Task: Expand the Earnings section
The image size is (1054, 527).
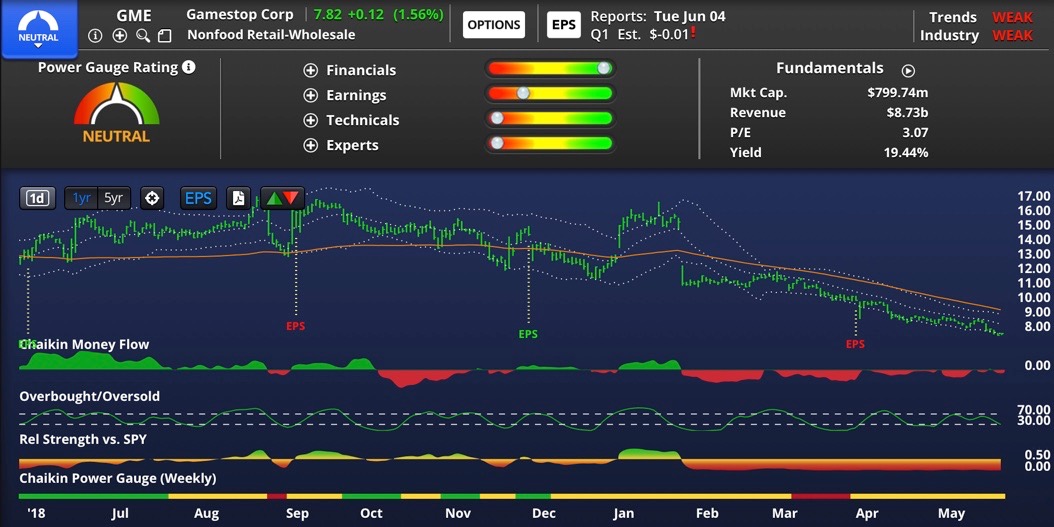Action: pos(310,96)
